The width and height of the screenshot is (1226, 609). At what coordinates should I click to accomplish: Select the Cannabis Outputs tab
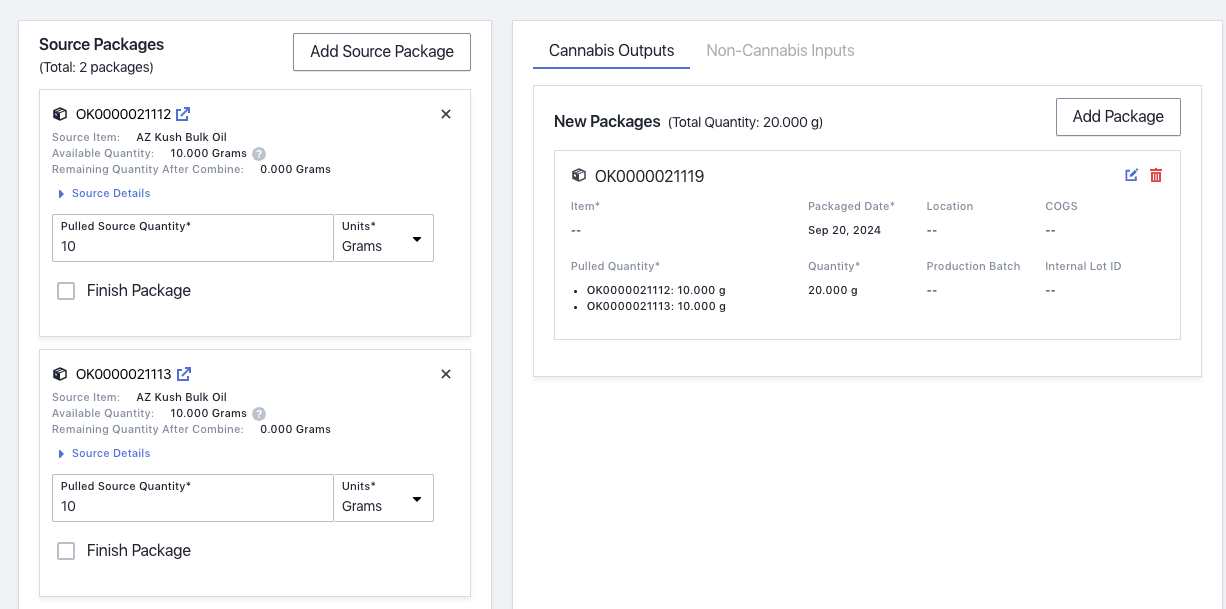[611, 50]
